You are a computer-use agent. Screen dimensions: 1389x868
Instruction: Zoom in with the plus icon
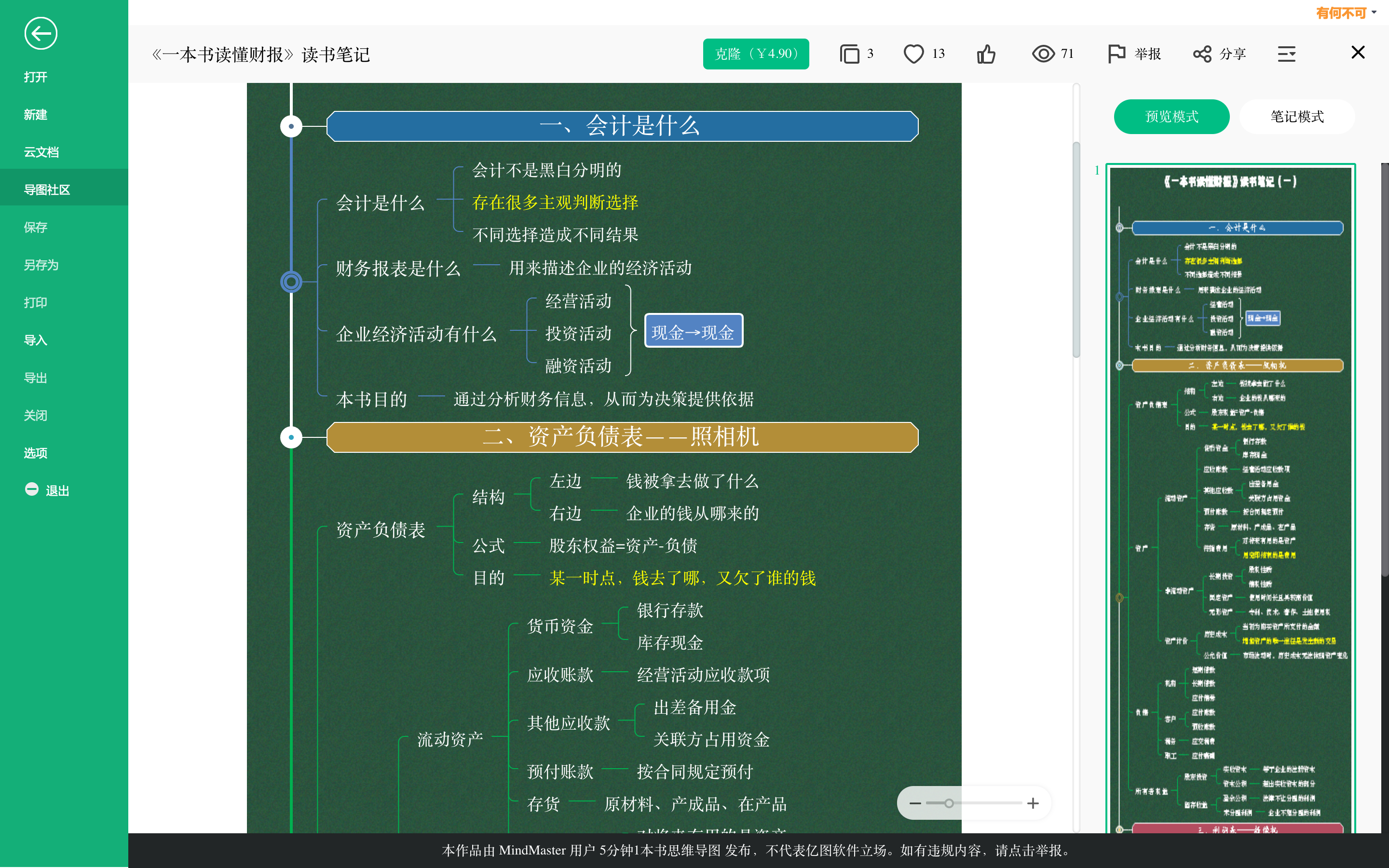(x=1033, y=803)
